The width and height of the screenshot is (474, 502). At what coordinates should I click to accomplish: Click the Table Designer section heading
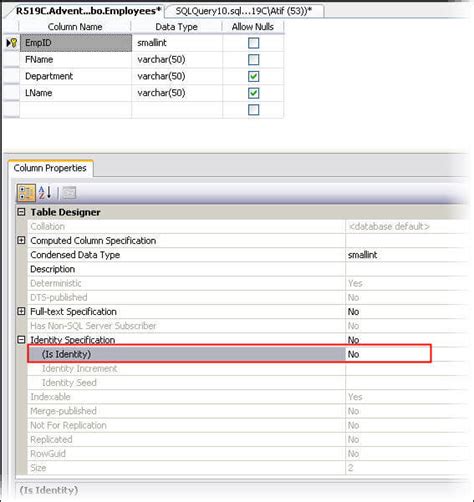click(65, 212)
